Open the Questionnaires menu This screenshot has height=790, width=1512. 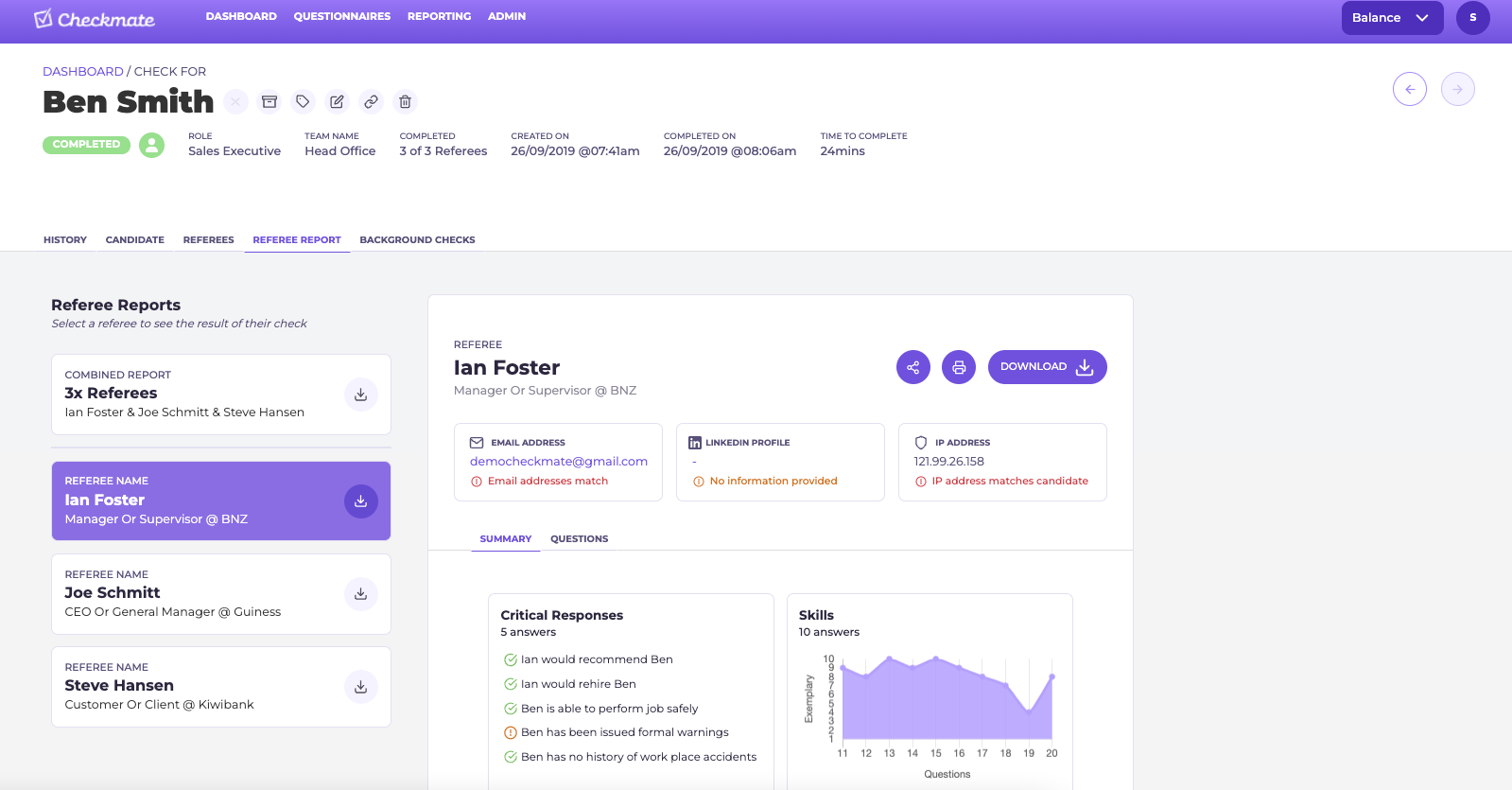point(342,16)
